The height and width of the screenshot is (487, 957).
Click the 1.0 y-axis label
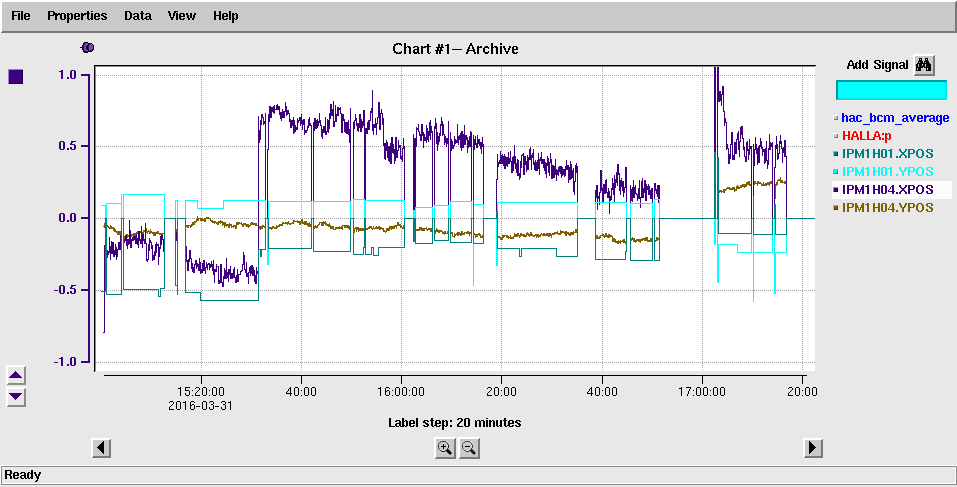click(67, 74)
